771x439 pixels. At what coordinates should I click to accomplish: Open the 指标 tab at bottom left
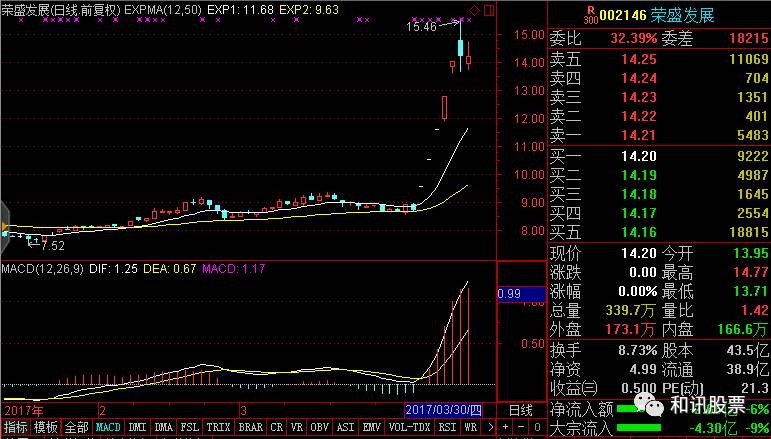14,427
